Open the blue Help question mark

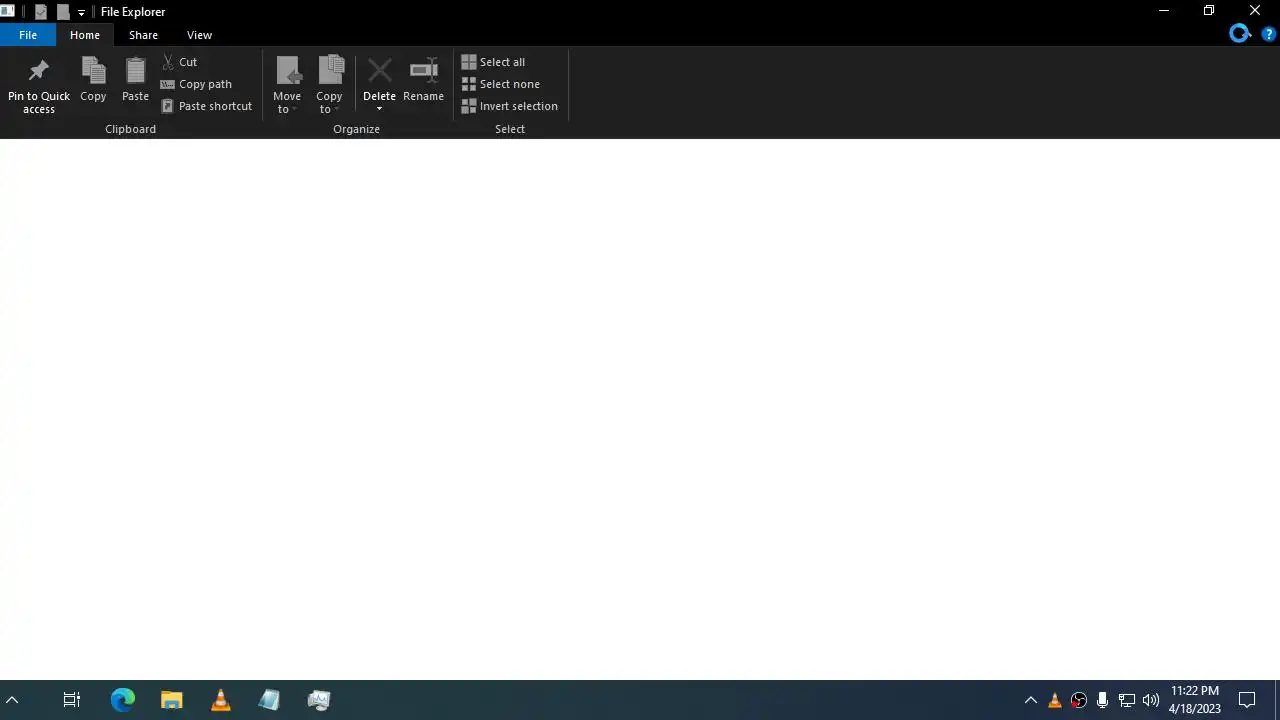point(1268,34)
